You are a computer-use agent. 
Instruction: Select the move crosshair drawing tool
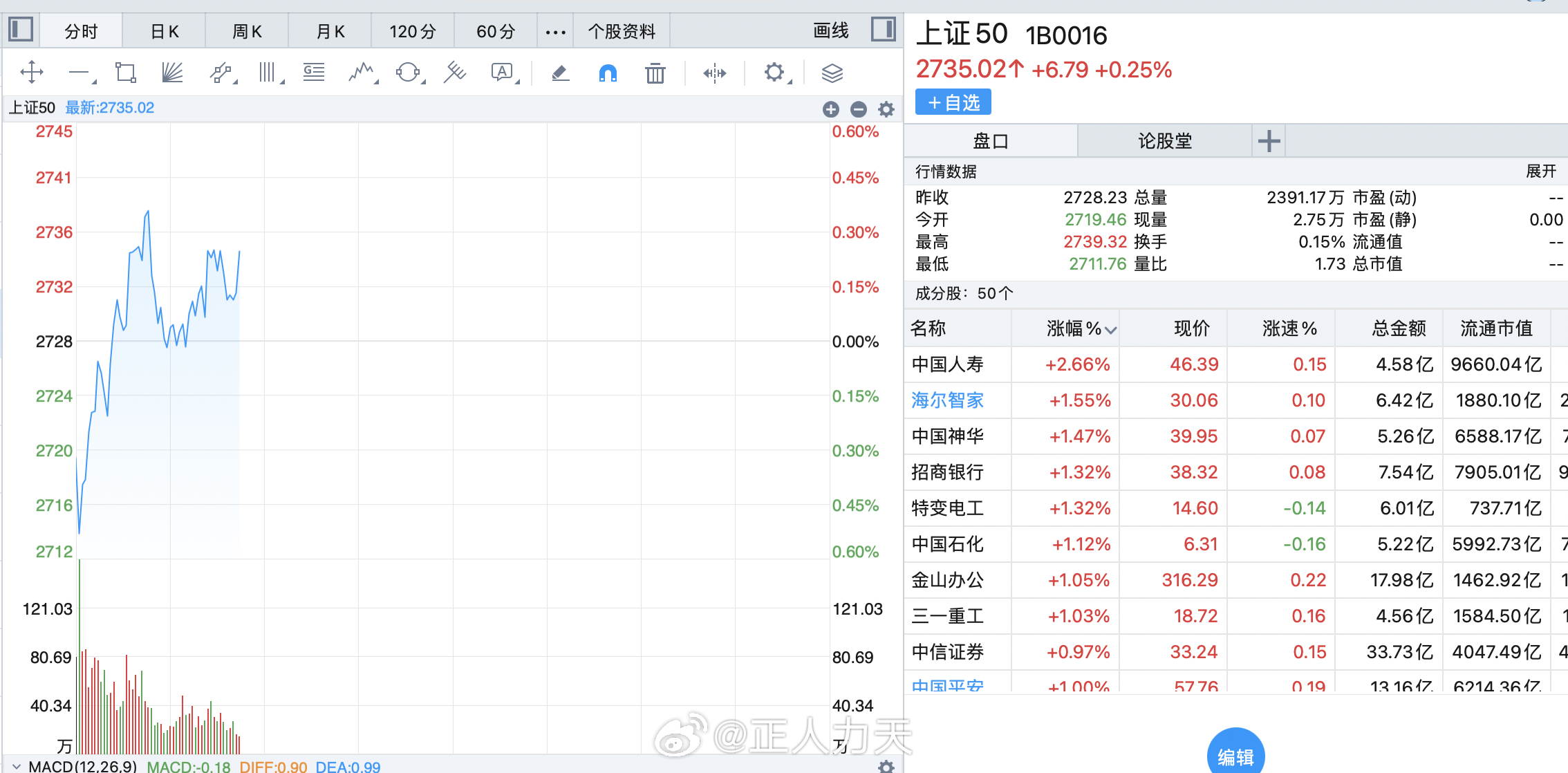pos(32,72)
